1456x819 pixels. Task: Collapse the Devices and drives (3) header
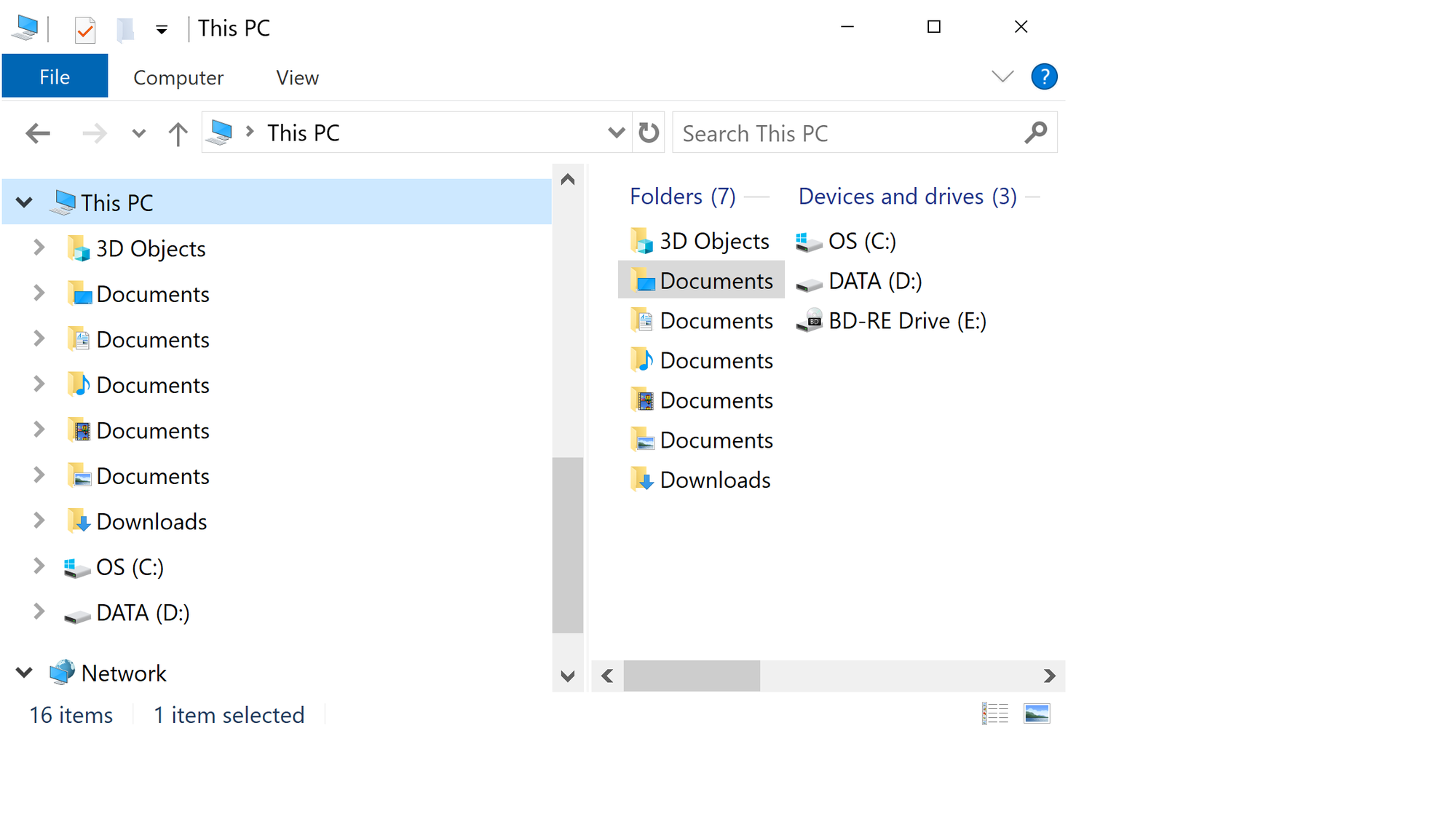coord(907,196)
